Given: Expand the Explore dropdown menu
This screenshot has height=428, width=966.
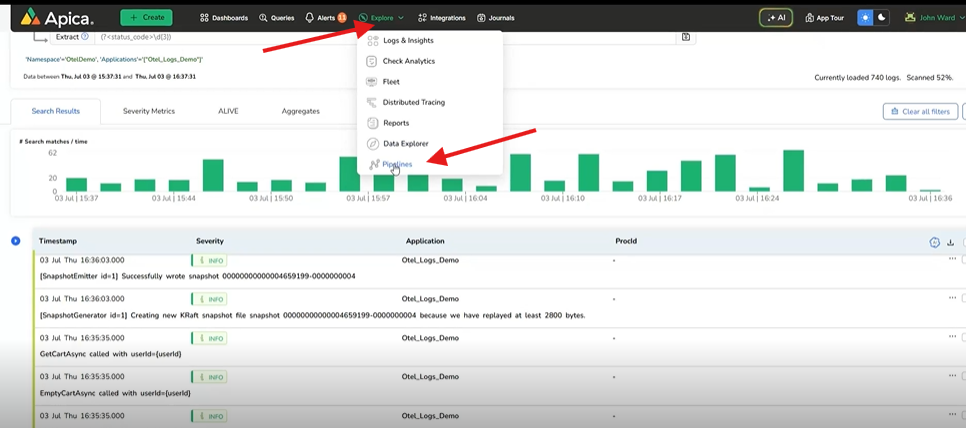Looking at the screenshot, I should (382, 18).
